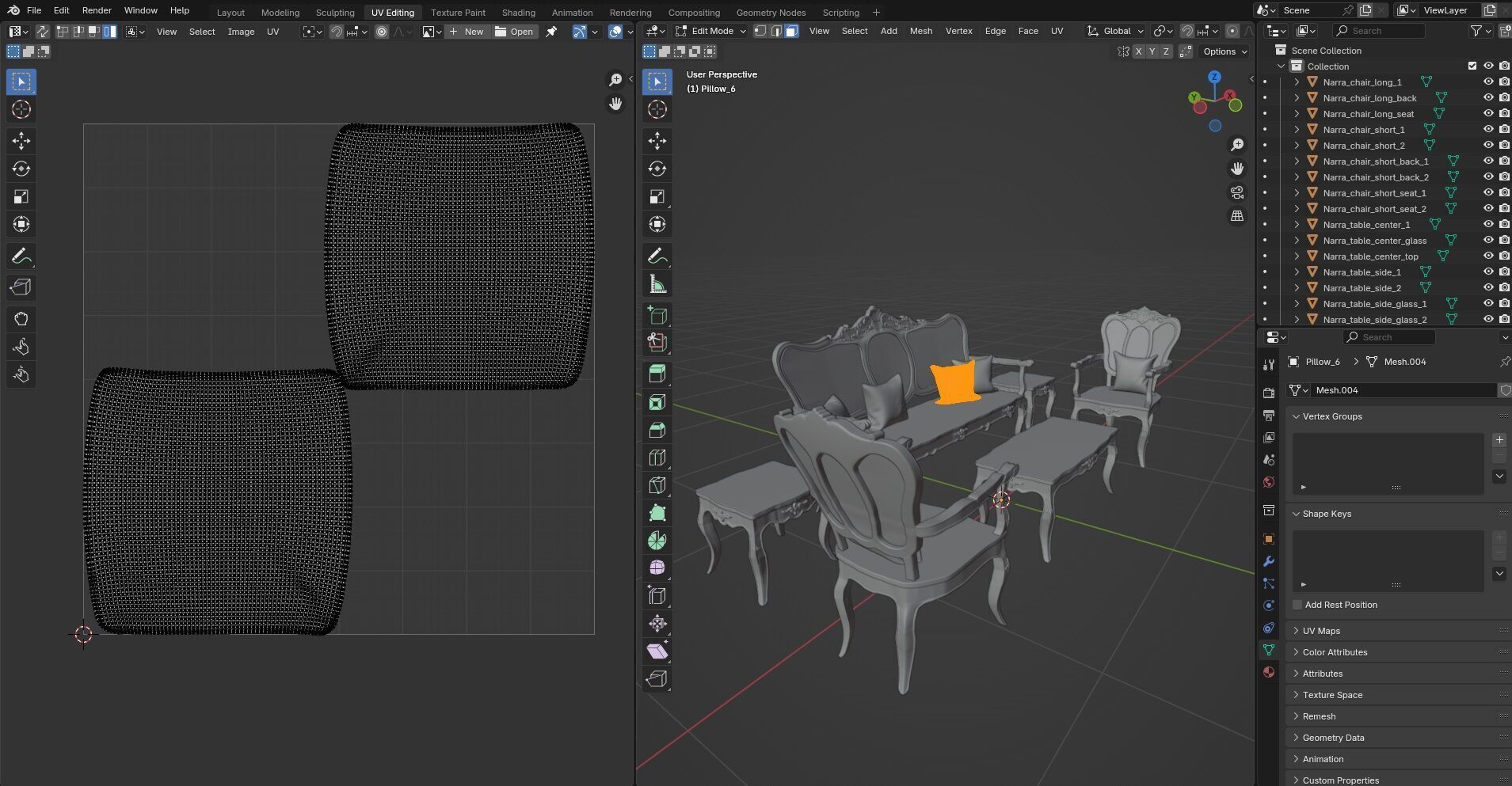Select the Annotate tool in UV editor

[x=21, y=256]
